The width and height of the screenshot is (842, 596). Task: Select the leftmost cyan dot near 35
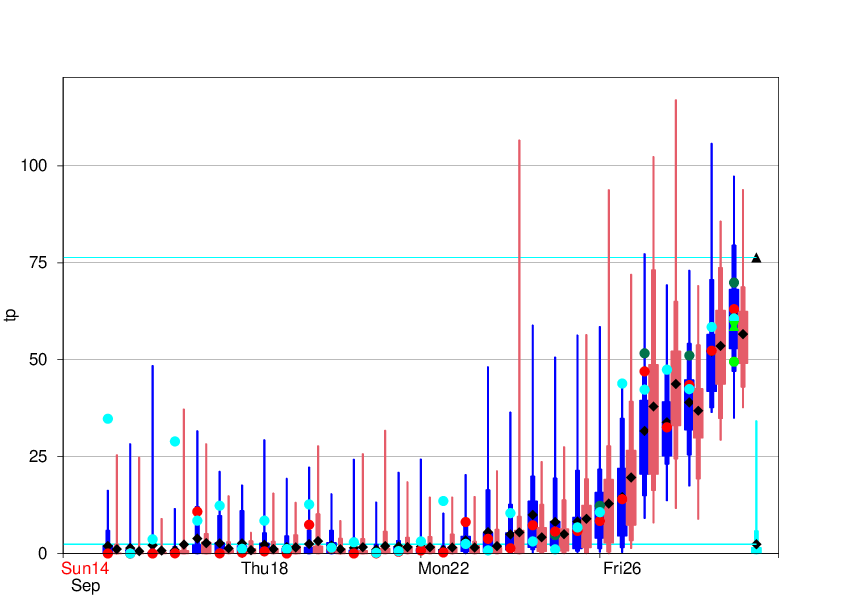(x=108, y=418)
